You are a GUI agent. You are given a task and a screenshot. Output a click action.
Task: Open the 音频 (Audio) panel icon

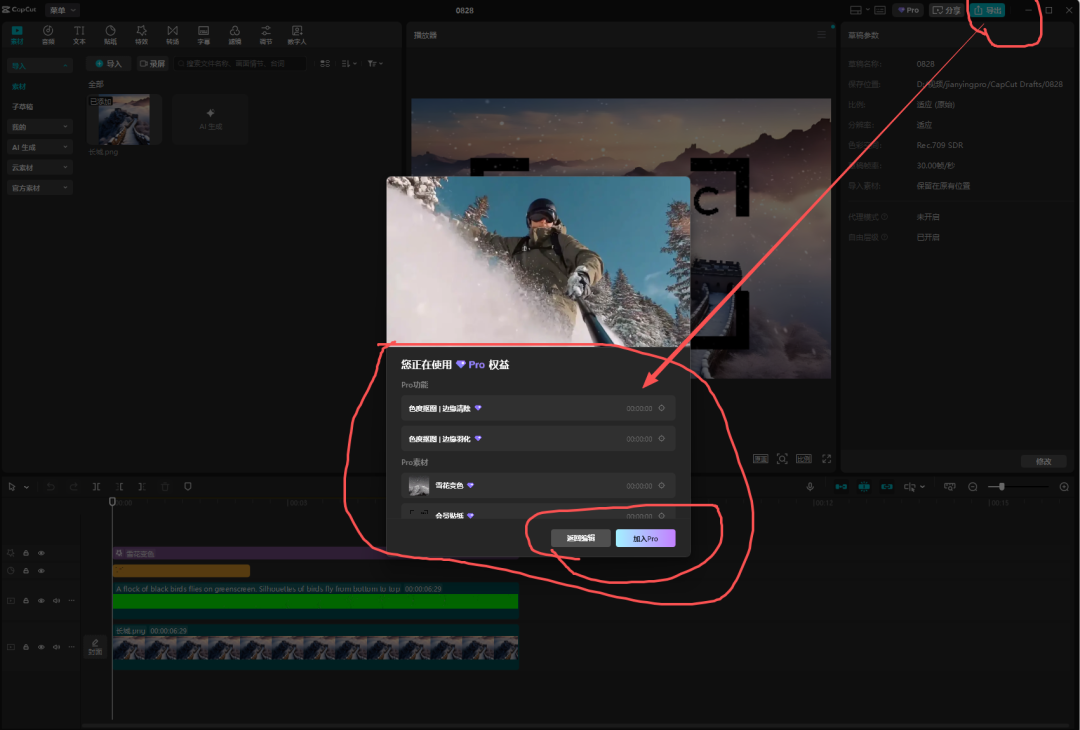coord(48,35)
